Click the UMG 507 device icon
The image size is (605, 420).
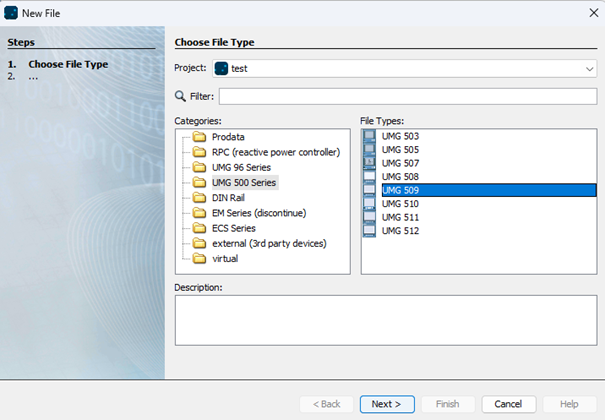pyautogui.click(x=369, y=163)
